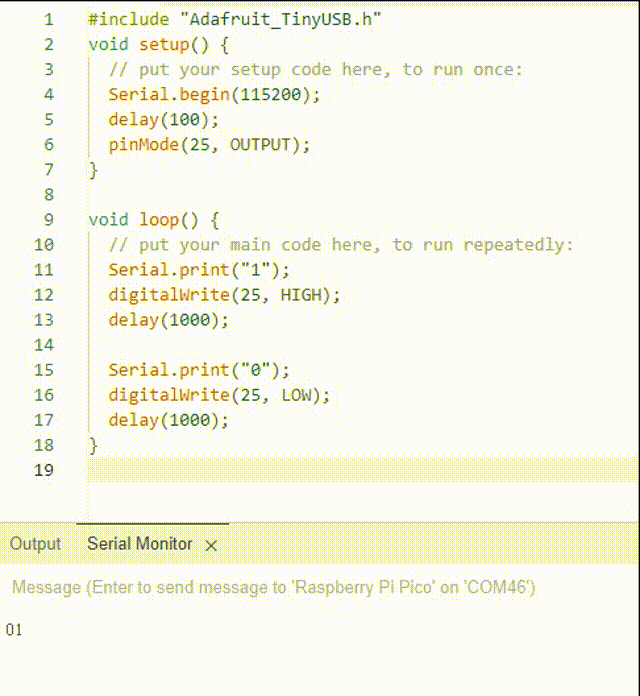This screenshot has height=696, width=640.
Task: Click the digitalWrite(25, HIGH); line
Action: click(x=224, y=295)
